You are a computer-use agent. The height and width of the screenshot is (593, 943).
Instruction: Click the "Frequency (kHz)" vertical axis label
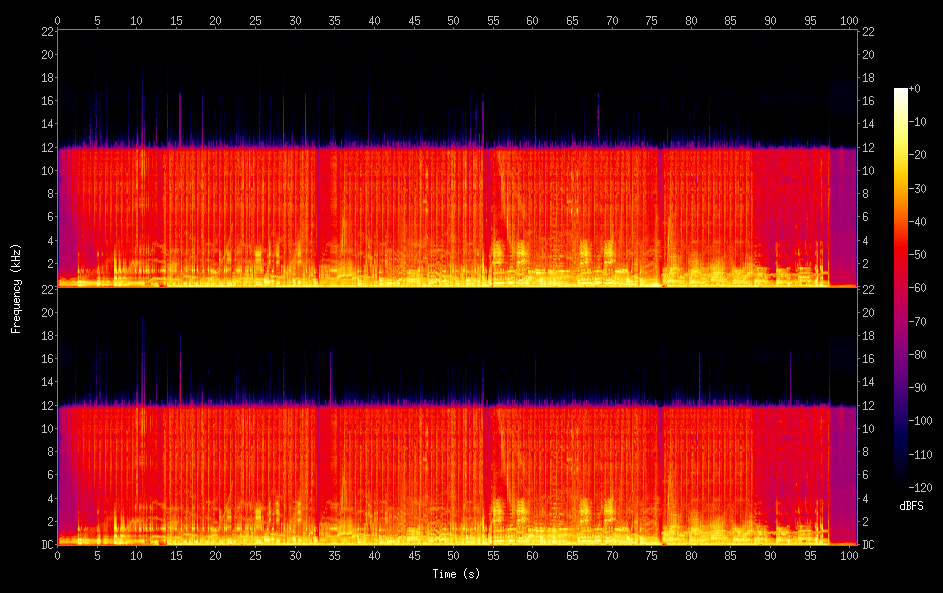[x=16, y=287]
